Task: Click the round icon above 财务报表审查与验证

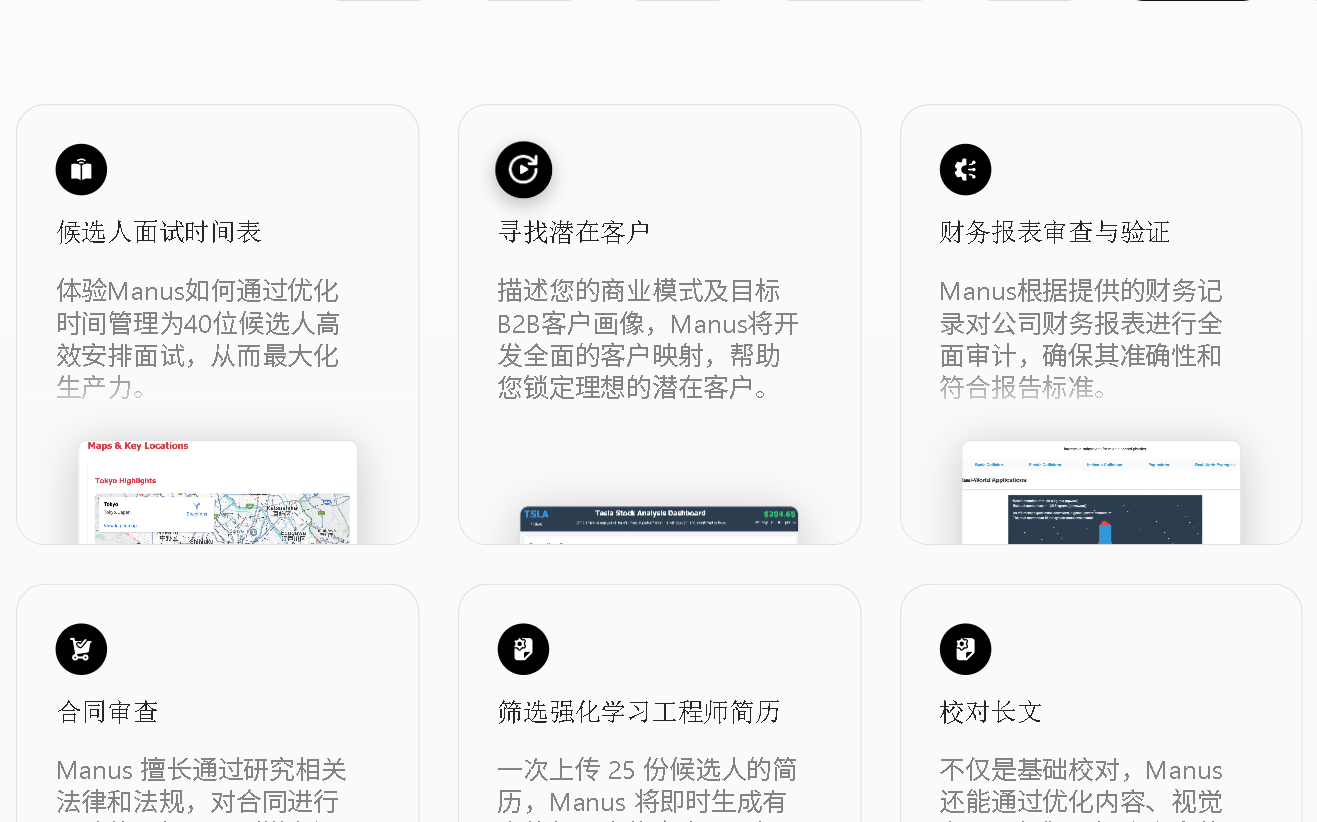Action: click(x=965, y=170)
